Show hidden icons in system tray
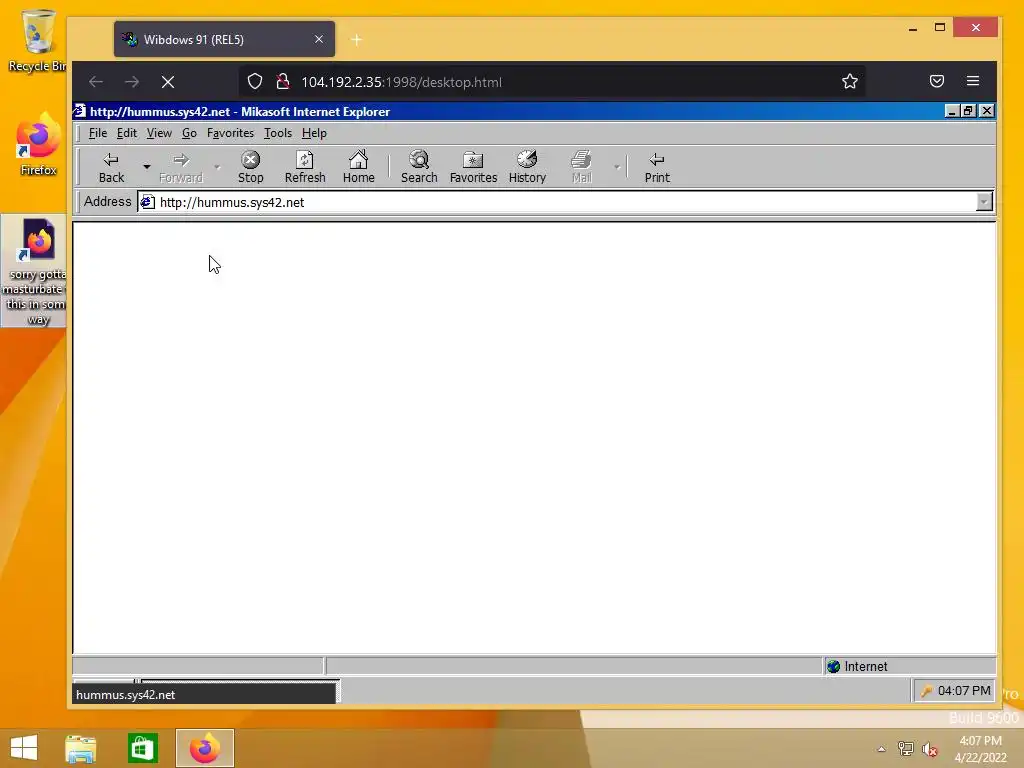The width and height of the screenshot is (1024, 768). coord(881,749)
